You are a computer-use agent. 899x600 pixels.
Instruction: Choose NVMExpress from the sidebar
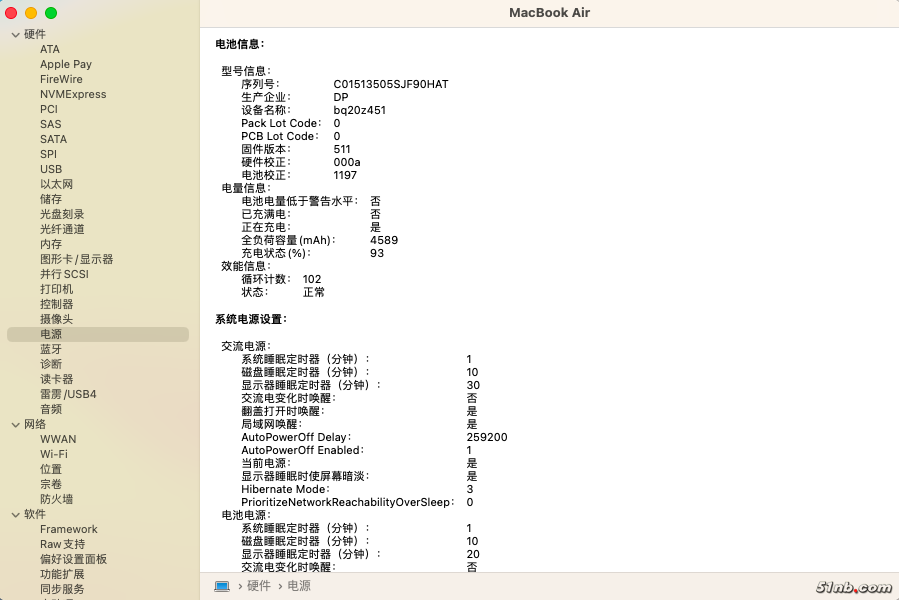(x=73, y=94)
